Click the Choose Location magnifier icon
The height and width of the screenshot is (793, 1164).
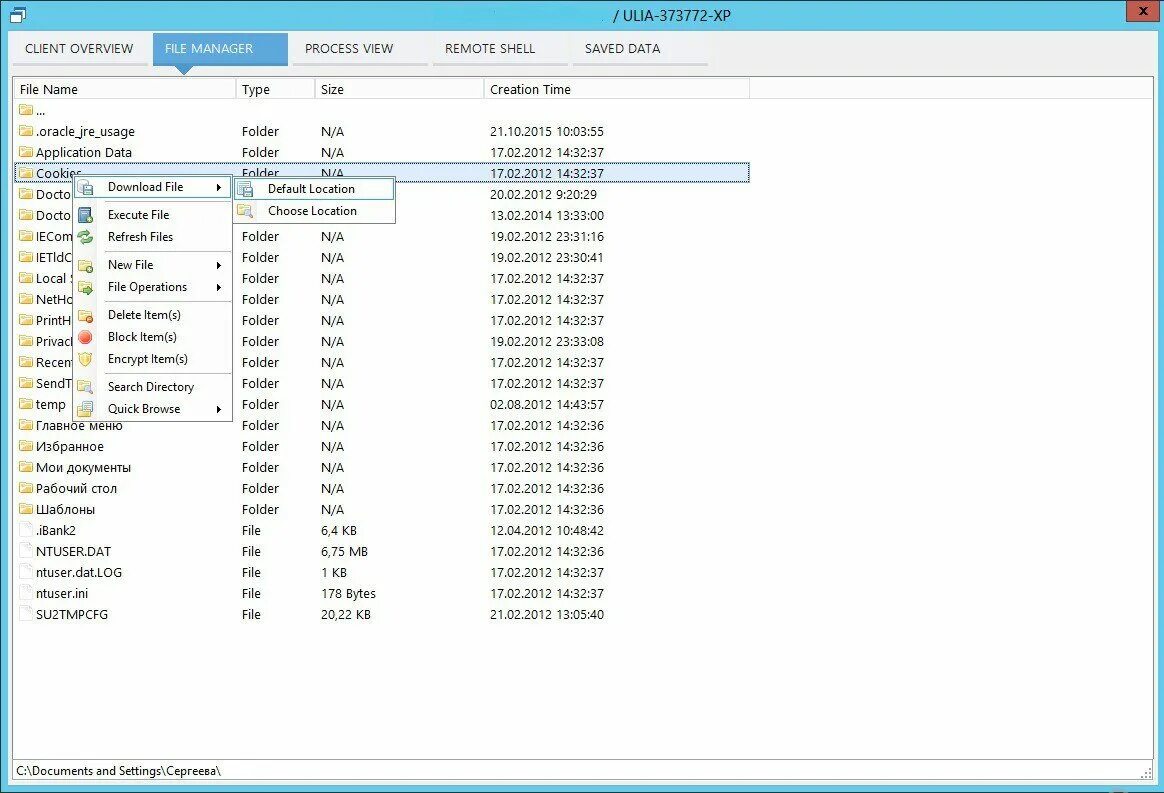[x=245, y=211]
